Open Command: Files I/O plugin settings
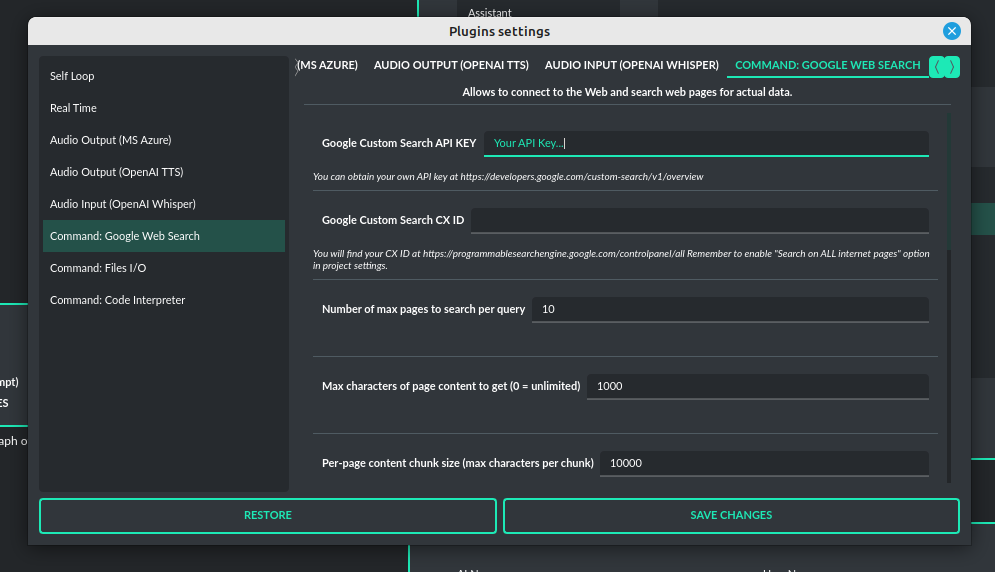The image size is (995, 572). coord(164,268)
